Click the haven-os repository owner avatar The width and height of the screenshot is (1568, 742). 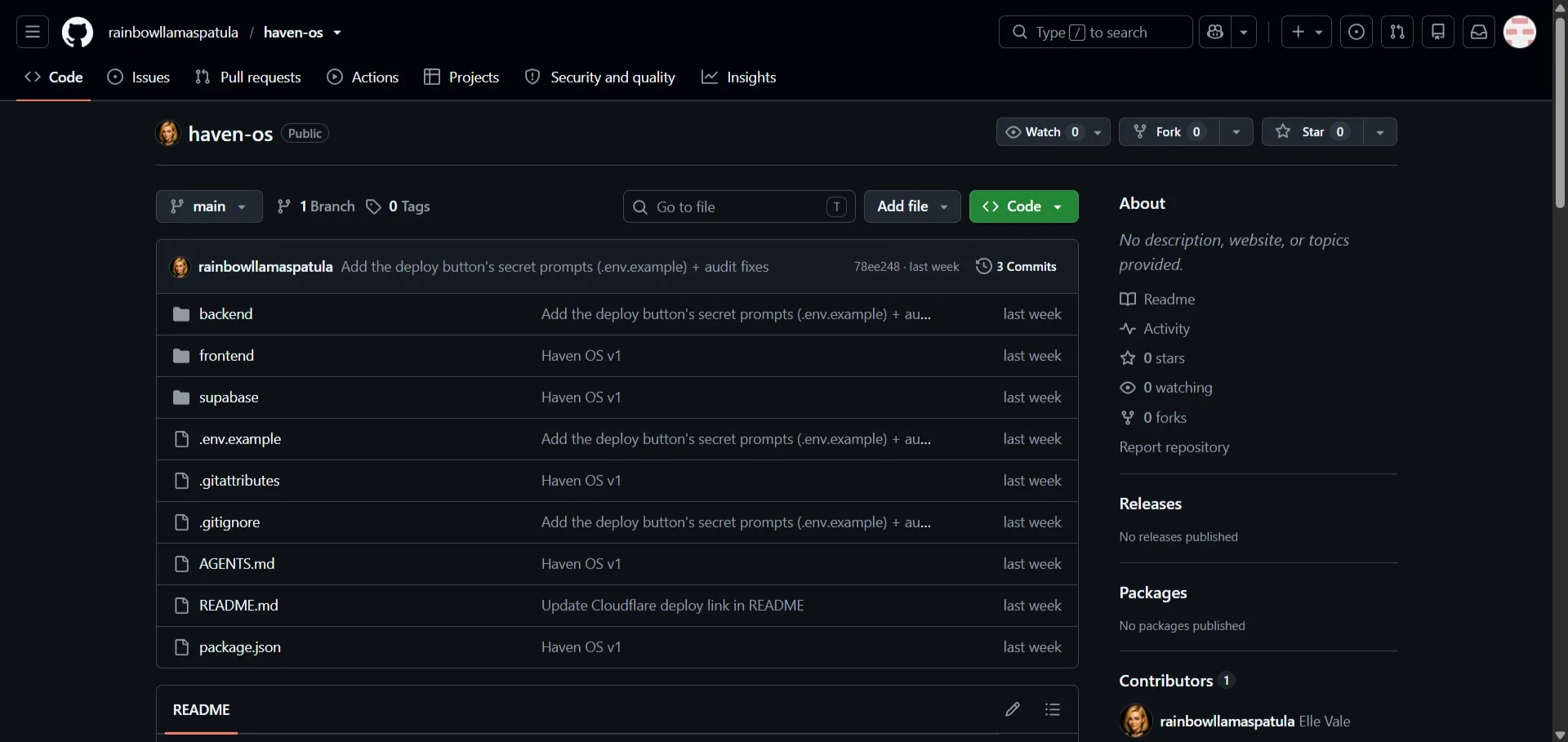[x=168, y=133]
